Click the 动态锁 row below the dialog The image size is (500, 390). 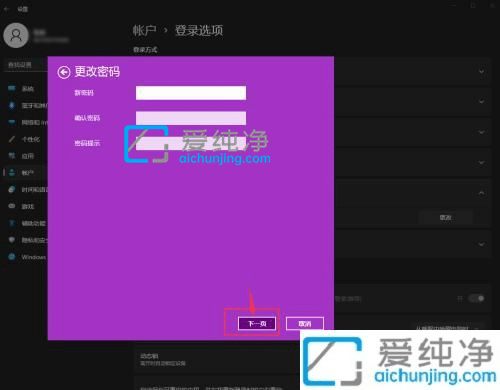(x=217, y=360)
